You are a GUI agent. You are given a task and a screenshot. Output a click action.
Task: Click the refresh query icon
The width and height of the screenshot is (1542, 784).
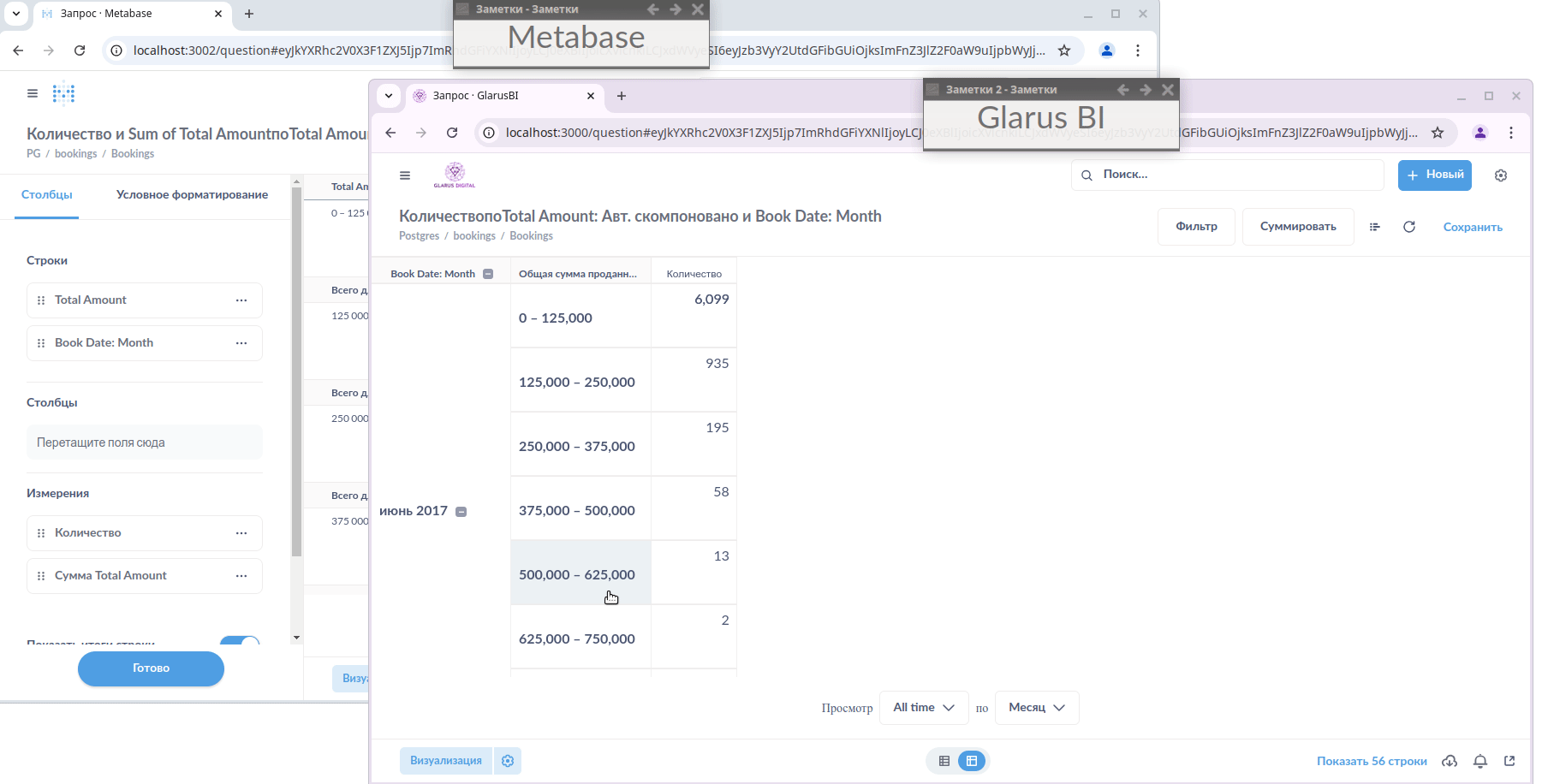pos(1409,227)
